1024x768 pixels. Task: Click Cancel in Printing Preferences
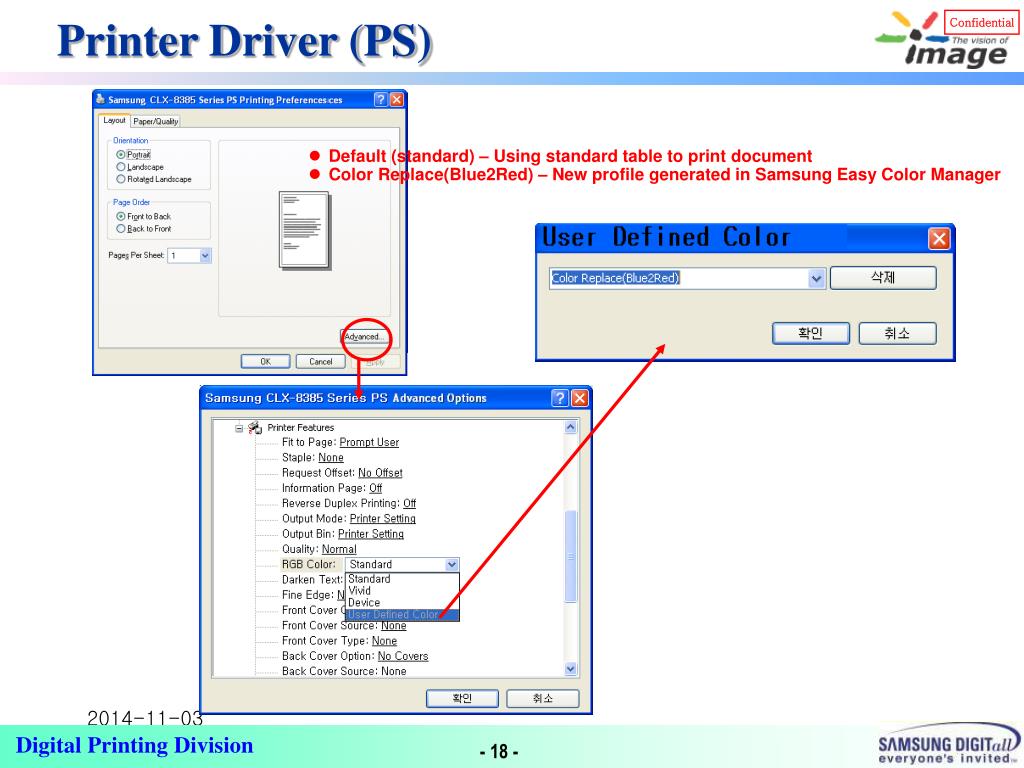(321, 362)
